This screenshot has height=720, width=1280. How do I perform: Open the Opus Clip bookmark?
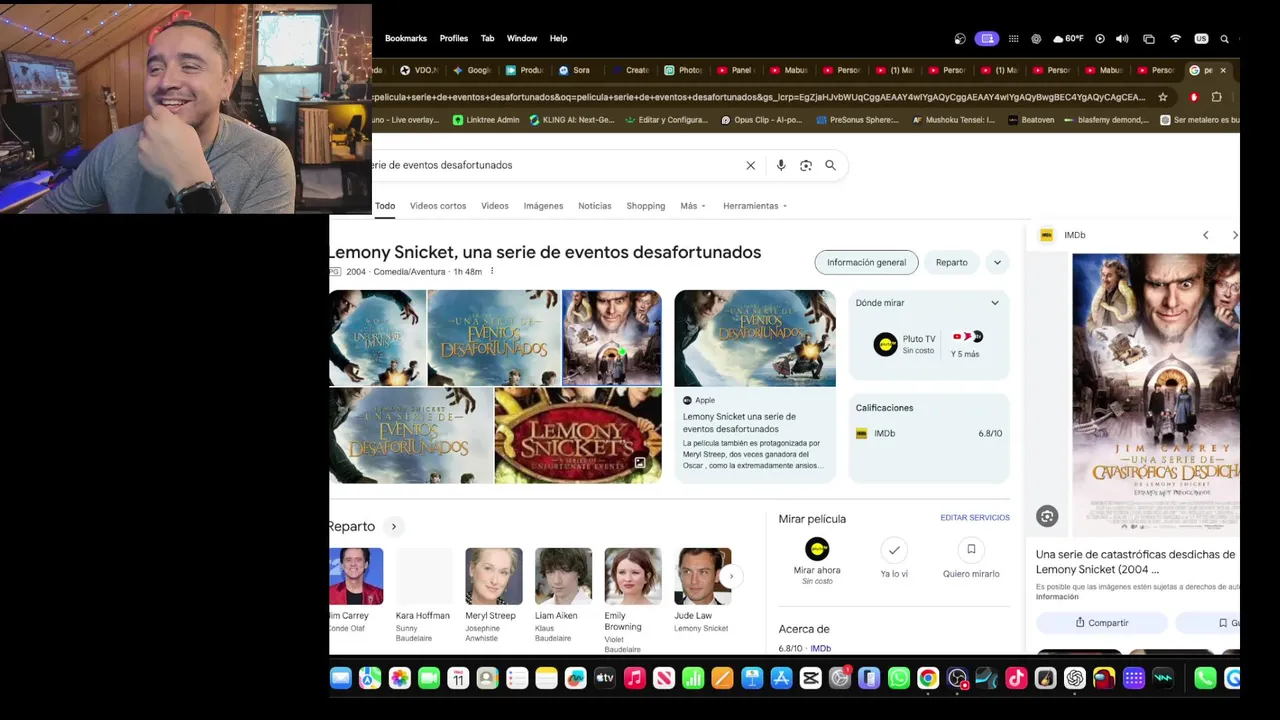click(762, 120)
